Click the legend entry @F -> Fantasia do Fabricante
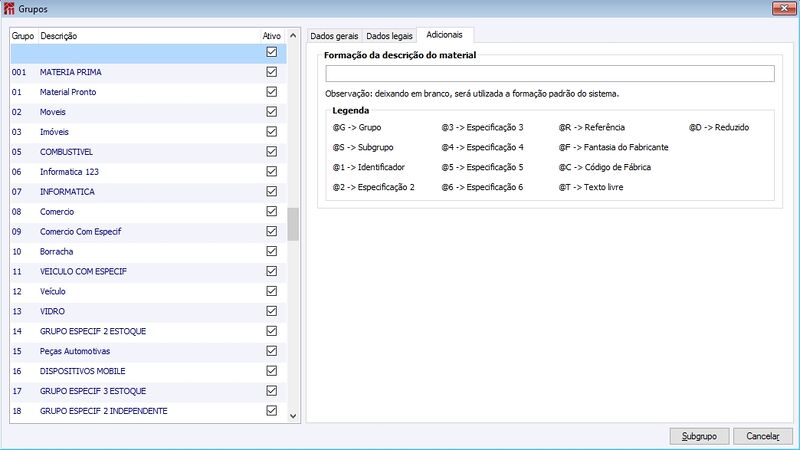 [x=613, y=147]
